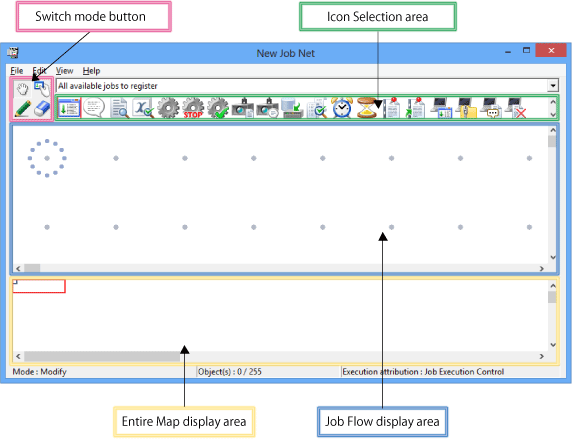Click the Job Flow area's horizontal scroll right arrow
Screen dimensions: 572x439
[542, 269]
